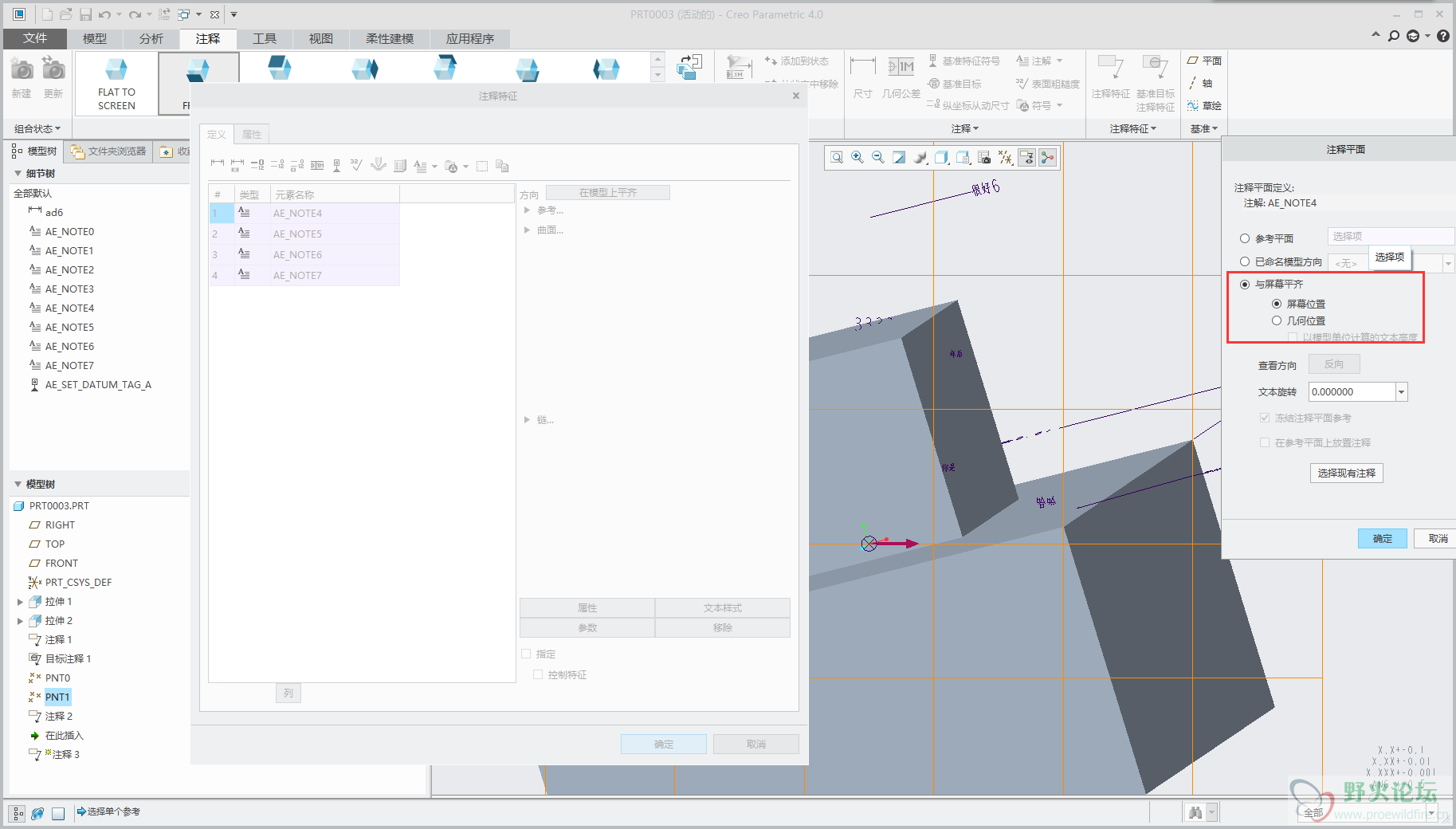Select the 参考平面 radio button
The image size is (1456, 829).
1245,238
